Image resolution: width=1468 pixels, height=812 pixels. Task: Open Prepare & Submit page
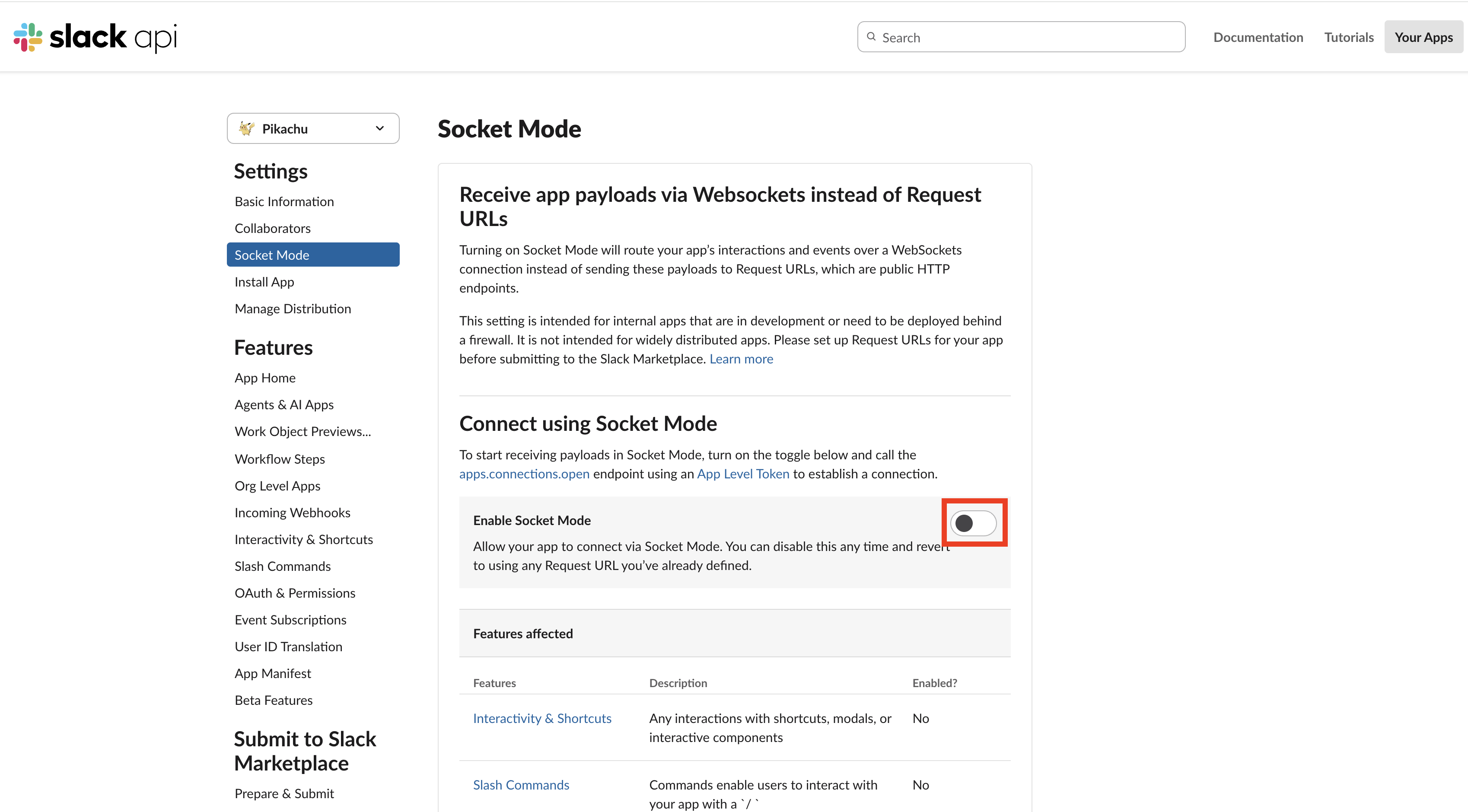coord(284,793)
